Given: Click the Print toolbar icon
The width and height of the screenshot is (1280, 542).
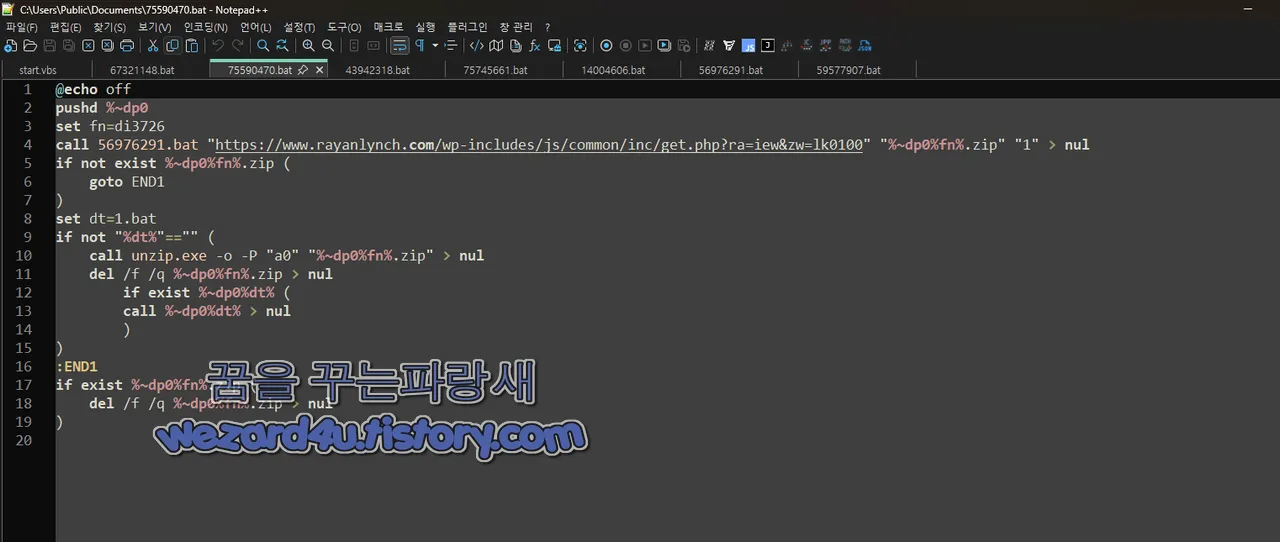Looking at the screenshot, I should [x=127, y=46].
